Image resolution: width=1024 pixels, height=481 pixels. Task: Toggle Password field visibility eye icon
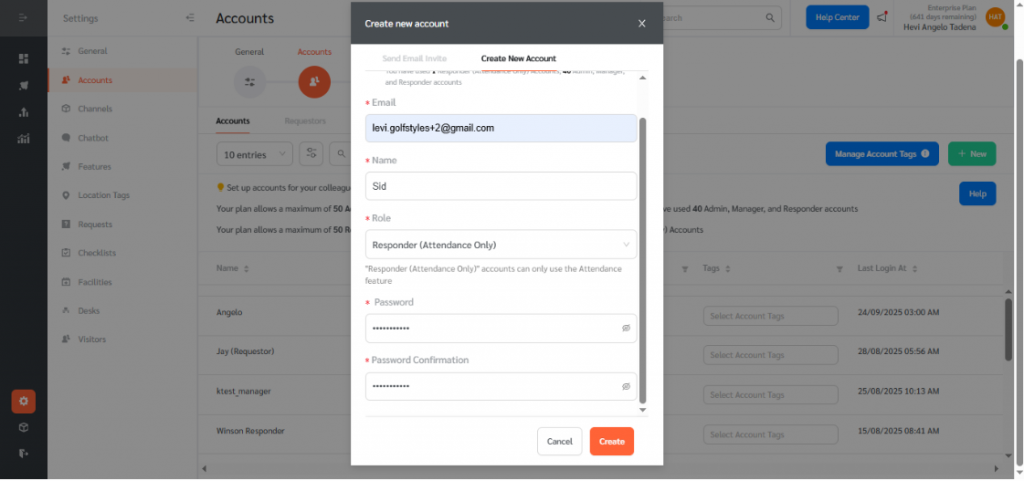626,328
